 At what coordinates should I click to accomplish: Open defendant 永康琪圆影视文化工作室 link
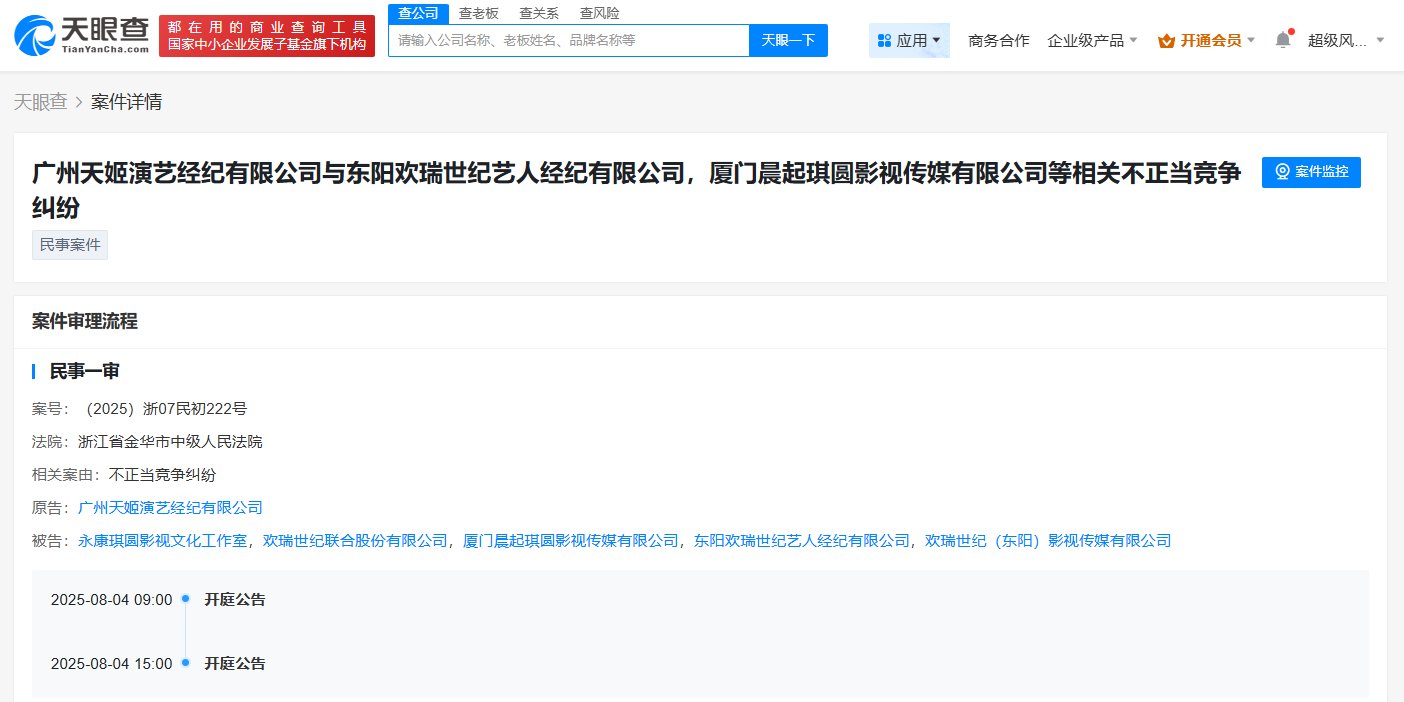tap(163, 541)
